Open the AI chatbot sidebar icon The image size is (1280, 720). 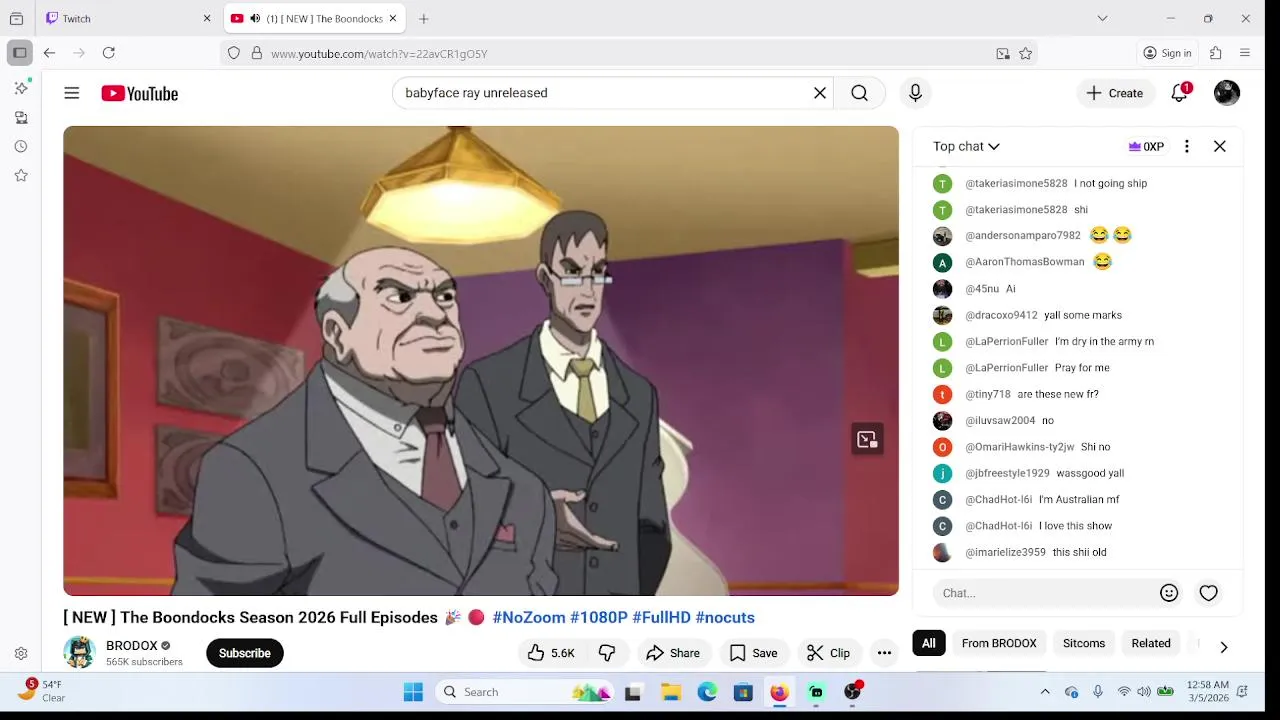[21, 88]
